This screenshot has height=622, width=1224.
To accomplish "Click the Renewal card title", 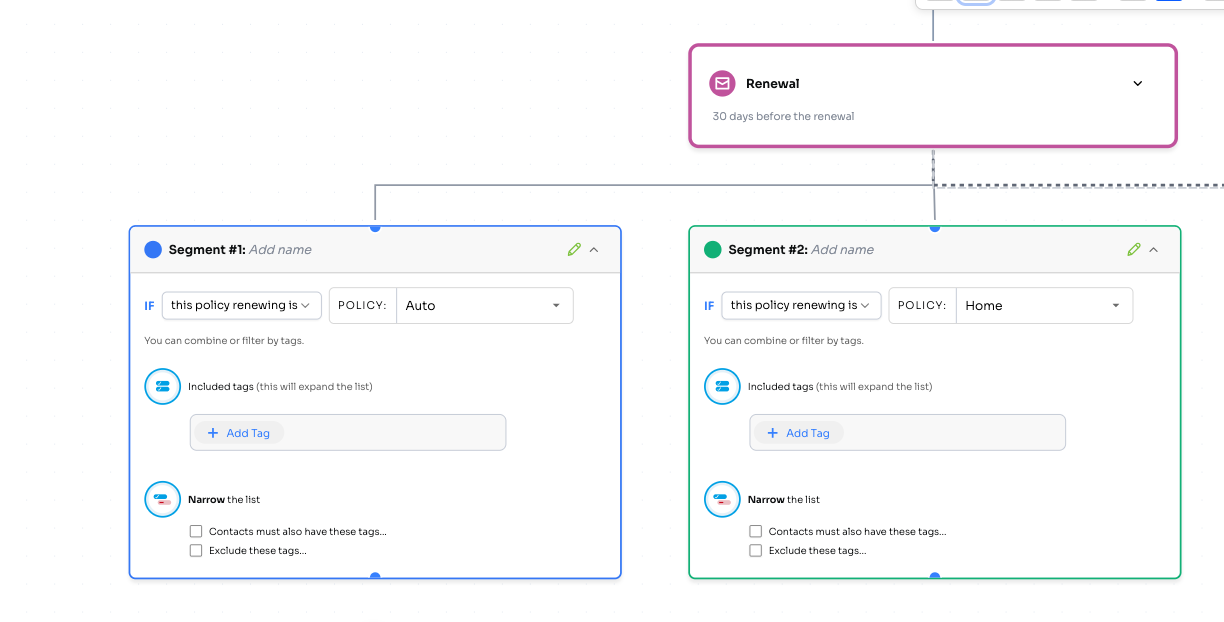I will 773,84.
